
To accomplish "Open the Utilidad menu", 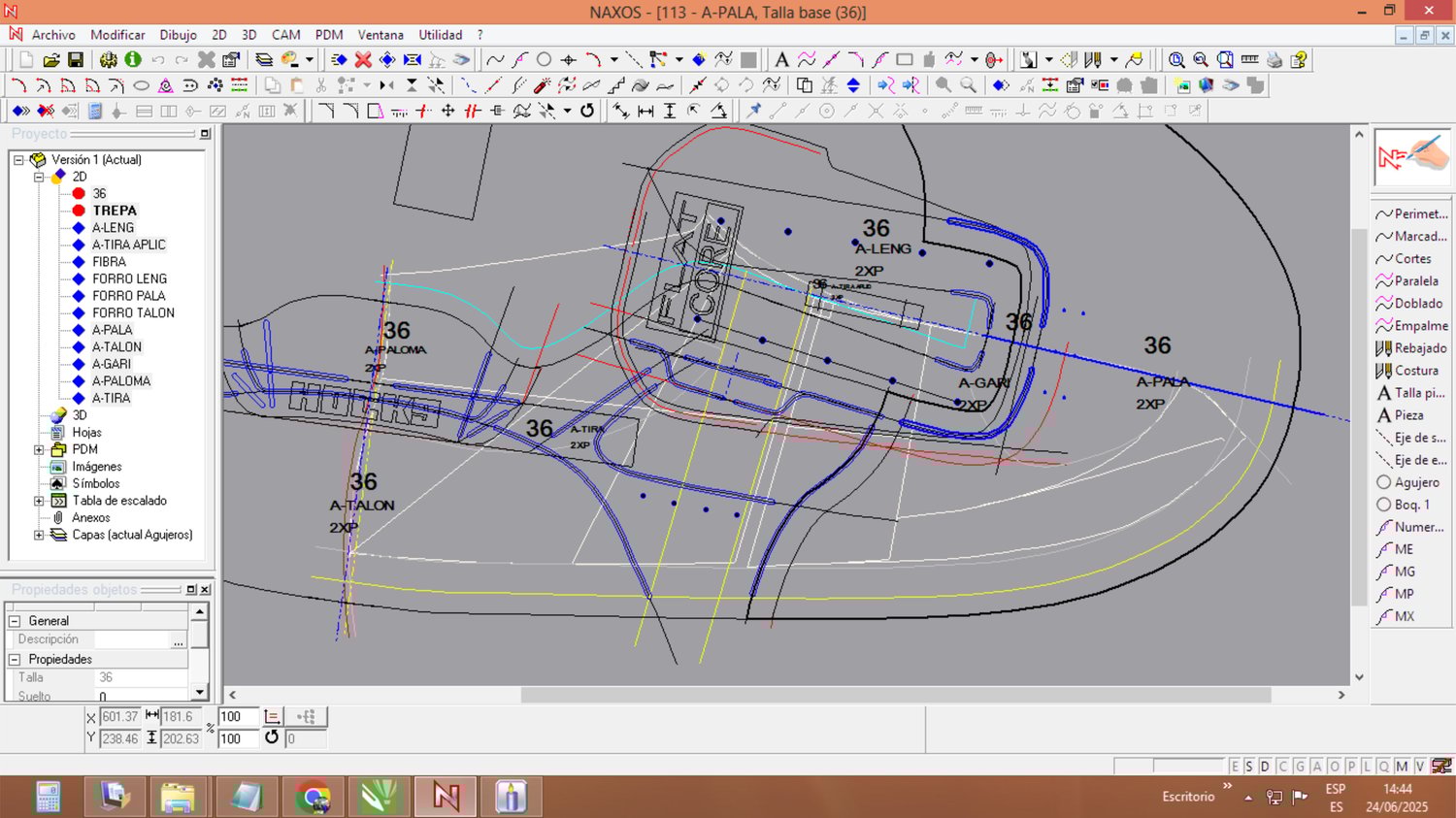I will (440, 35).
